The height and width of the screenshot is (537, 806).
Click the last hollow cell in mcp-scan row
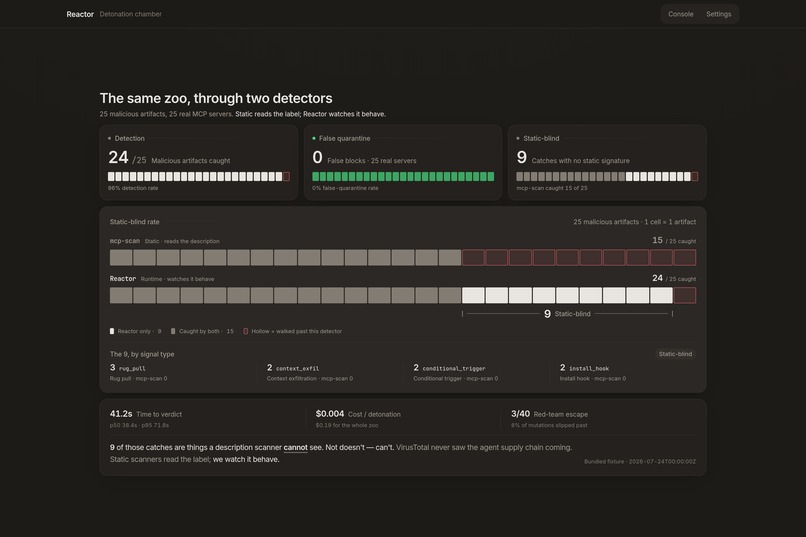[x=685, y=257]
